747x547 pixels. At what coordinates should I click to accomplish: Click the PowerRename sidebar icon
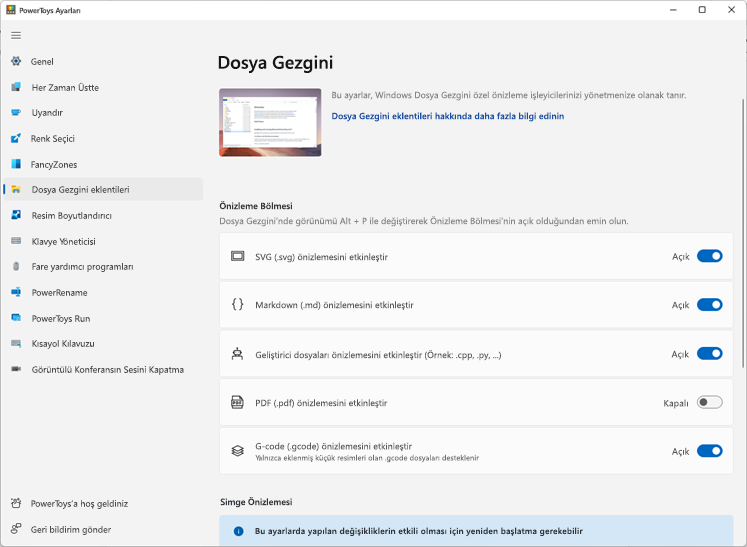coord(16,292)
